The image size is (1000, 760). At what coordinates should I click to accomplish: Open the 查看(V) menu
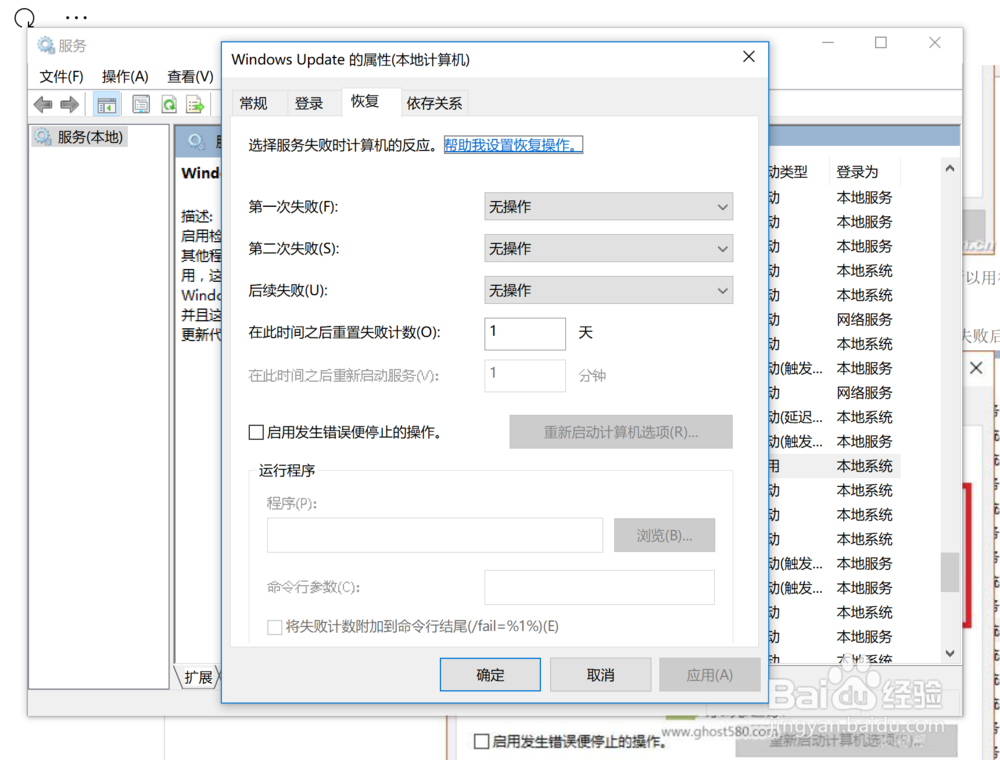point(190,77)
